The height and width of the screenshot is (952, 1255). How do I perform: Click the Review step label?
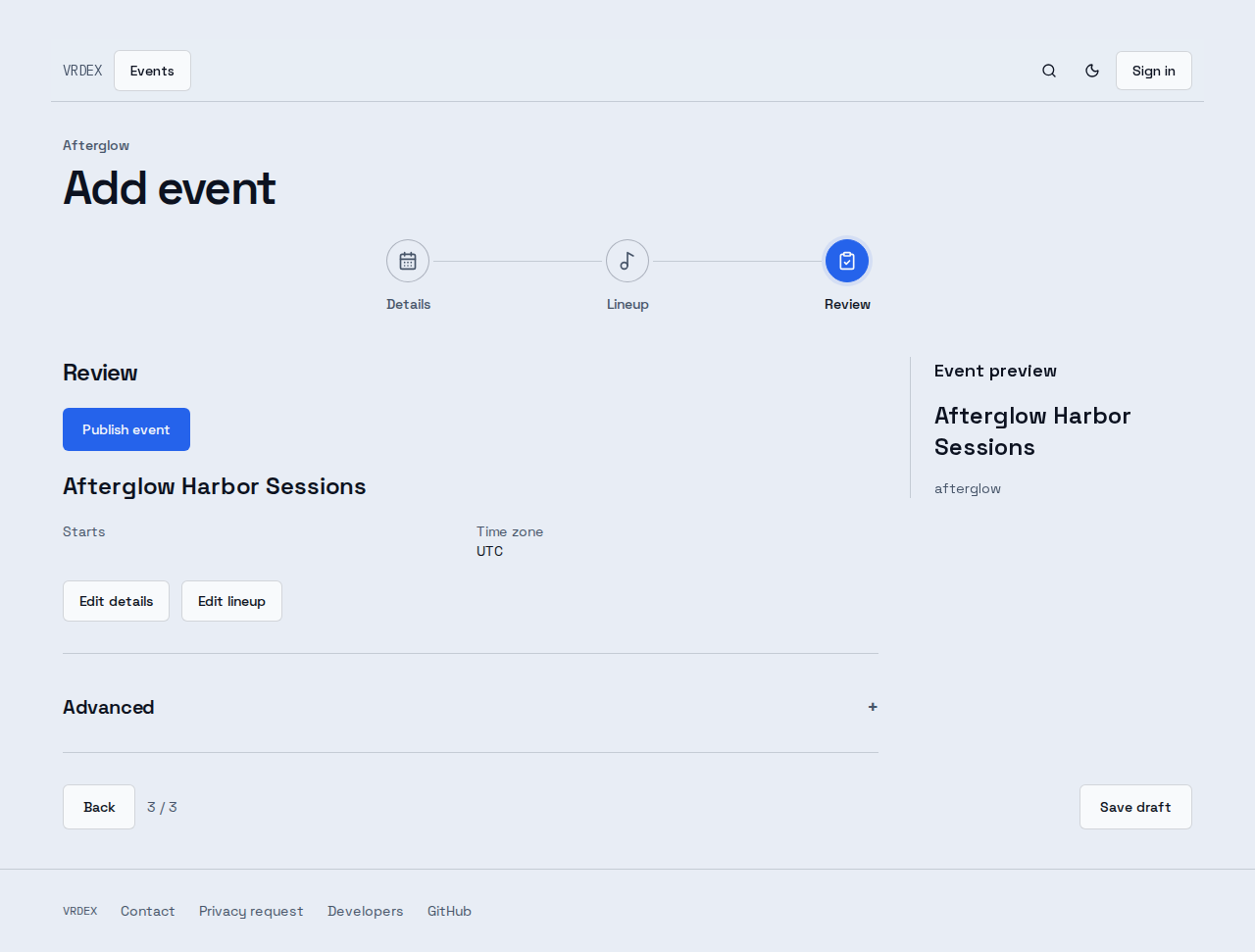[x=847, y=304]
